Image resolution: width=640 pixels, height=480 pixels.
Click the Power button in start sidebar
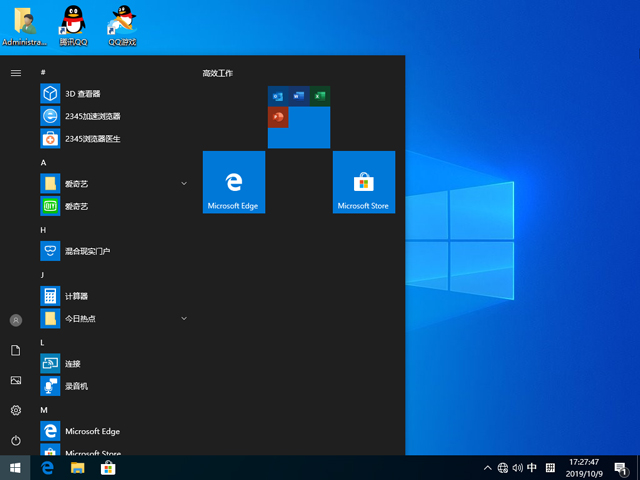16,440
